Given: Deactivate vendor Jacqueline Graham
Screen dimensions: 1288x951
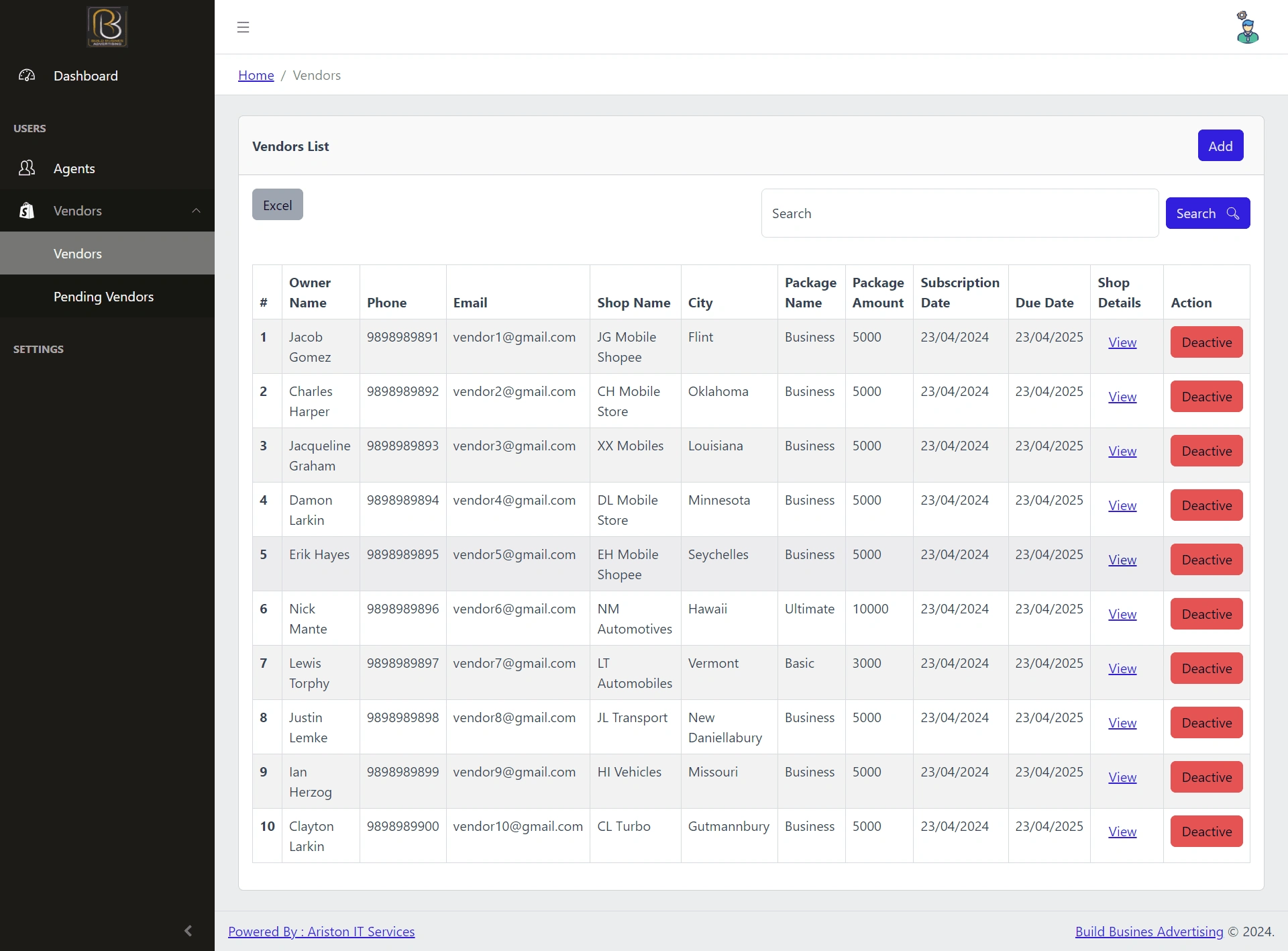Looking at the screenshot, I should click(x=1206, y=451).
